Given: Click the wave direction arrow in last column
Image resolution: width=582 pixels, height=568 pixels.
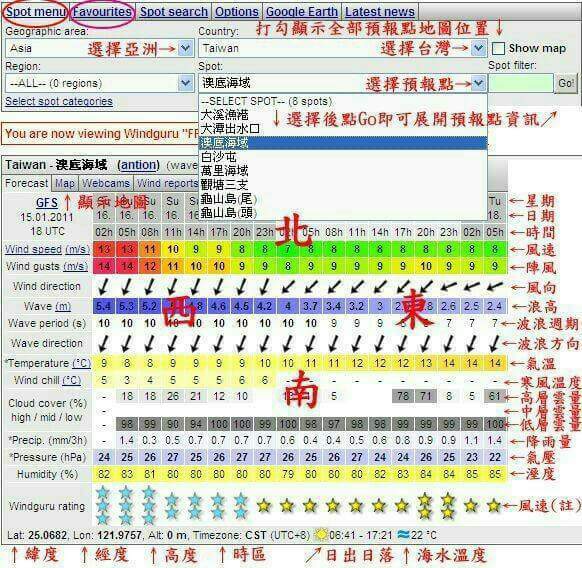Looking at the screenshot, I should coord(494,343).
